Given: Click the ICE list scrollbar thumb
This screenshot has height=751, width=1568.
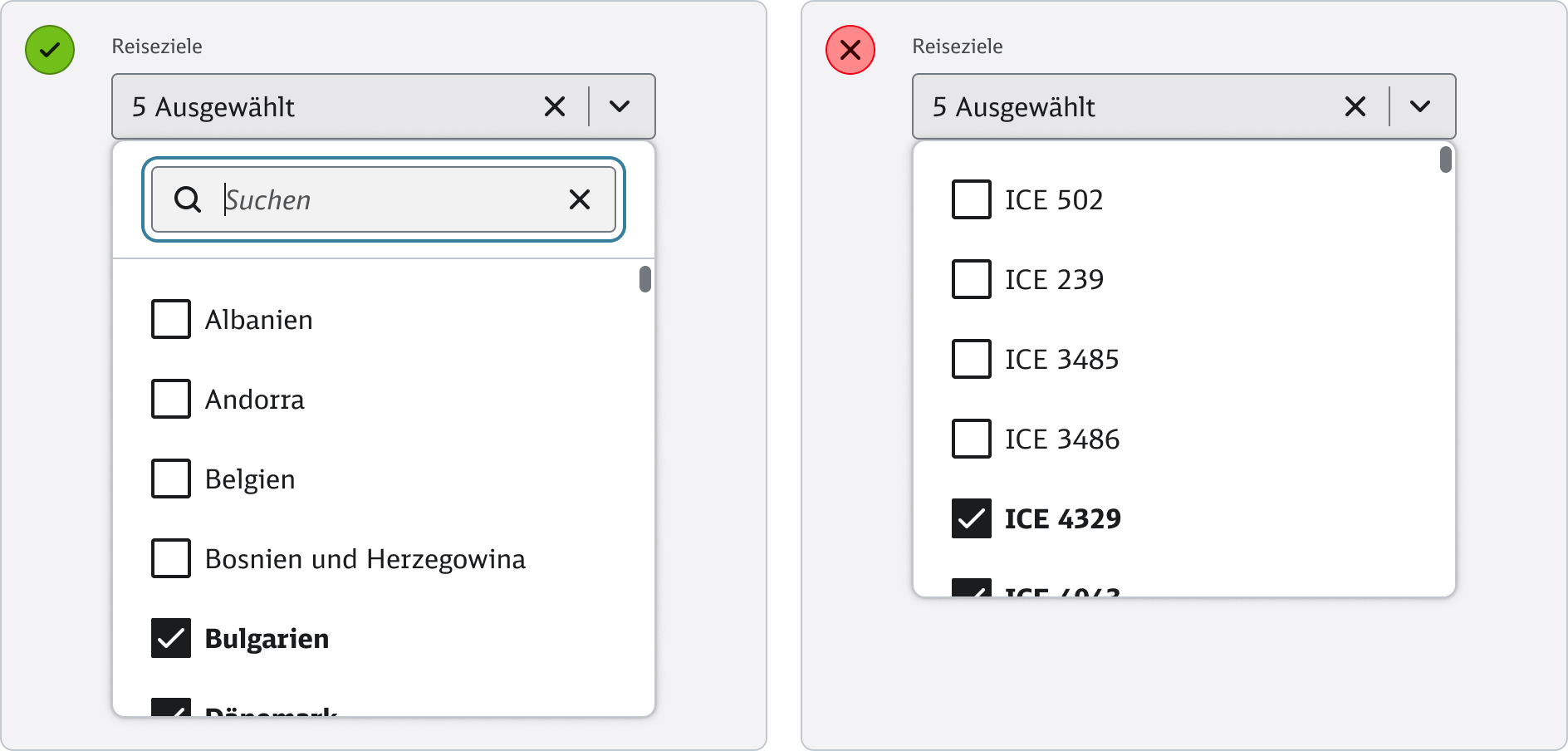Looking at the screenshot, I should point(1446,160).
